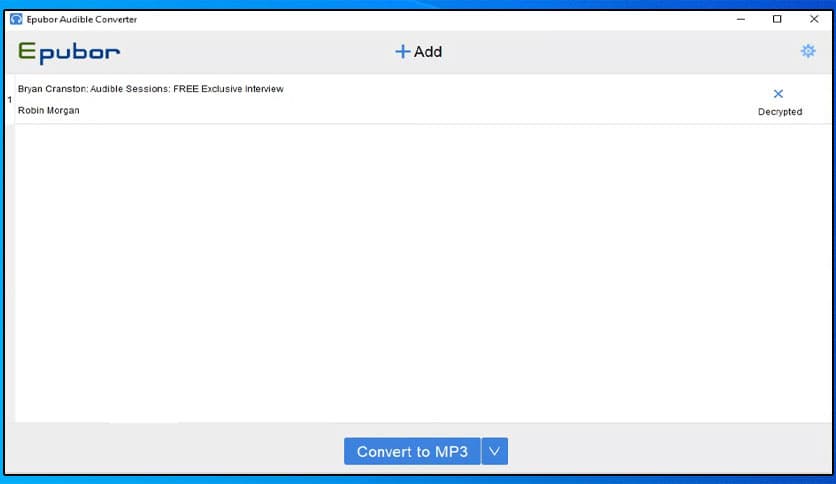Click the Epubor Audible Converter window title
Screen dimensions: 836x484
[x=82, y=19]
